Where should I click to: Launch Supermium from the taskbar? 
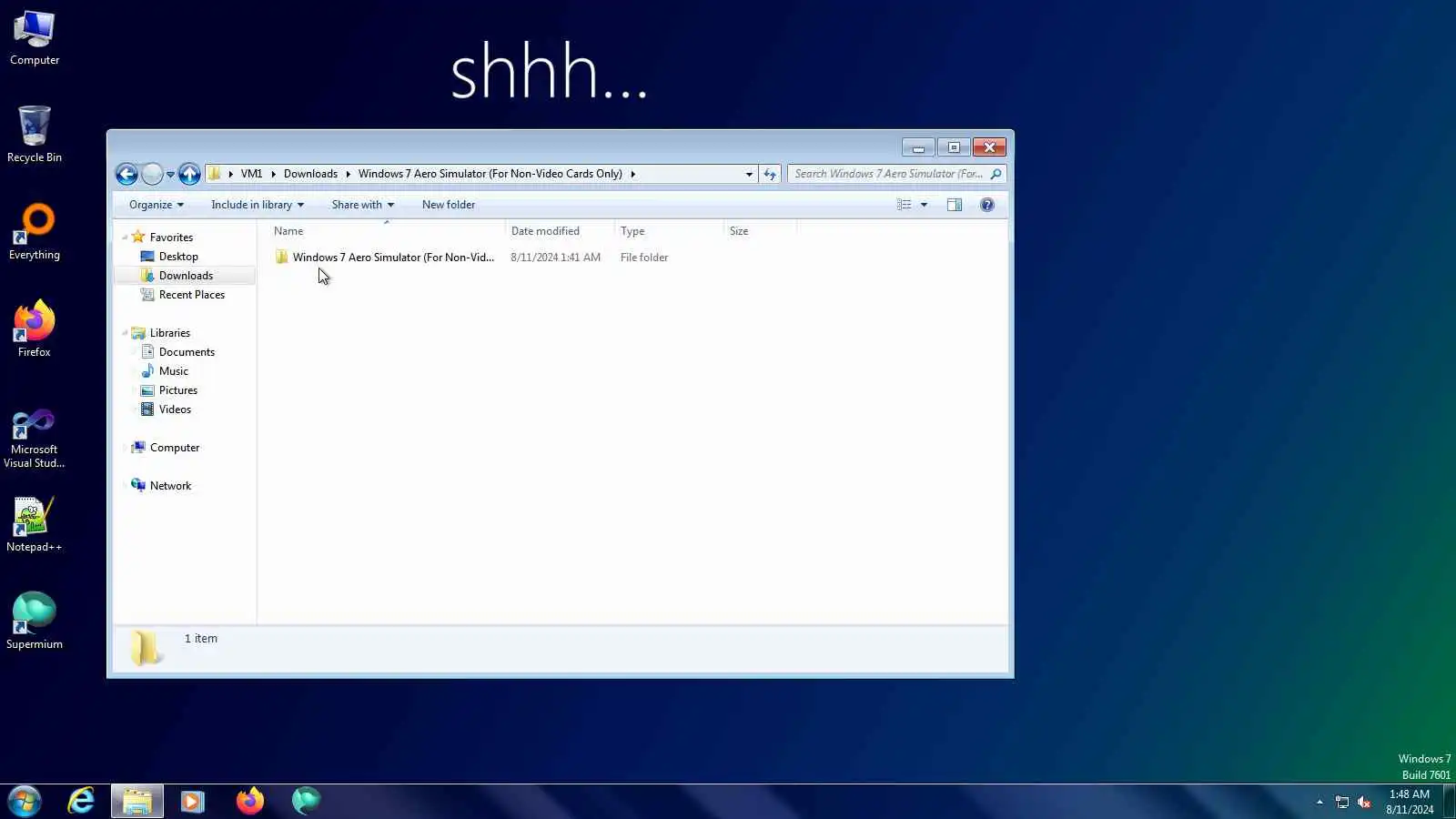(x=306, y=801)
